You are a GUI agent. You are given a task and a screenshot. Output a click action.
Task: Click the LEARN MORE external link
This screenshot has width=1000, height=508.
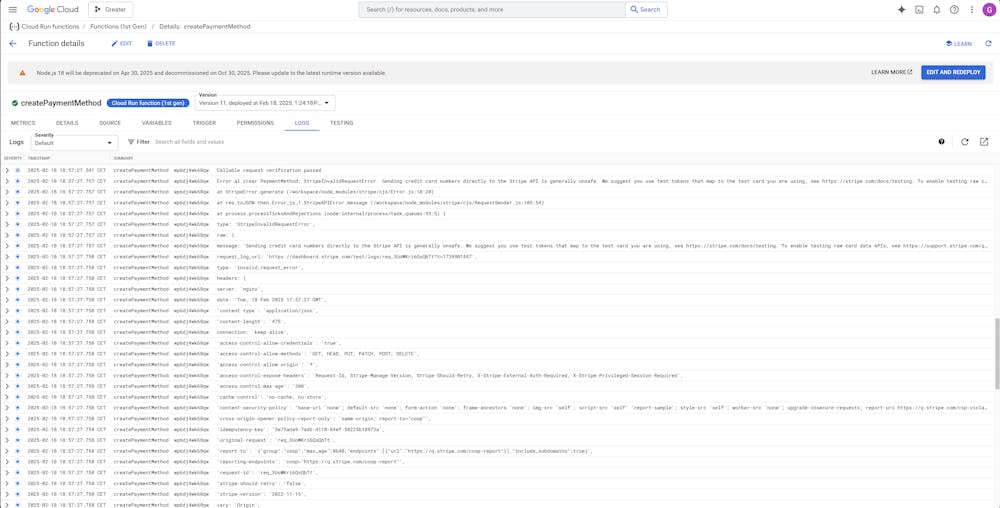(892, 72)
